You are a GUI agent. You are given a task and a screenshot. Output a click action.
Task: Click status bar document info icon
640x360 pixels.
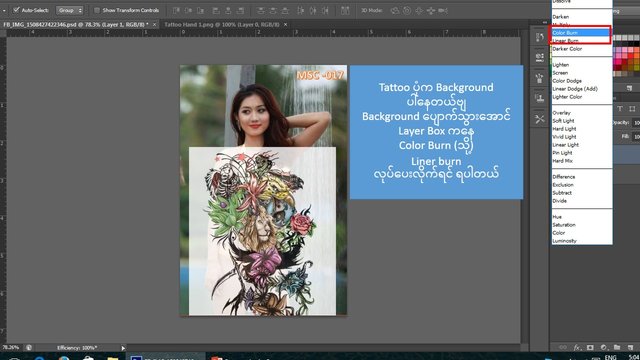pyautogui.click(x=29, y=348)
